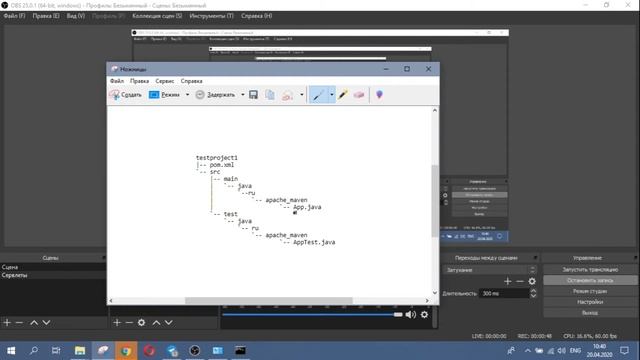Screen dimensions: 640x360
Task: Move the scene down with the arrow icon
Action: pos(47,322)
